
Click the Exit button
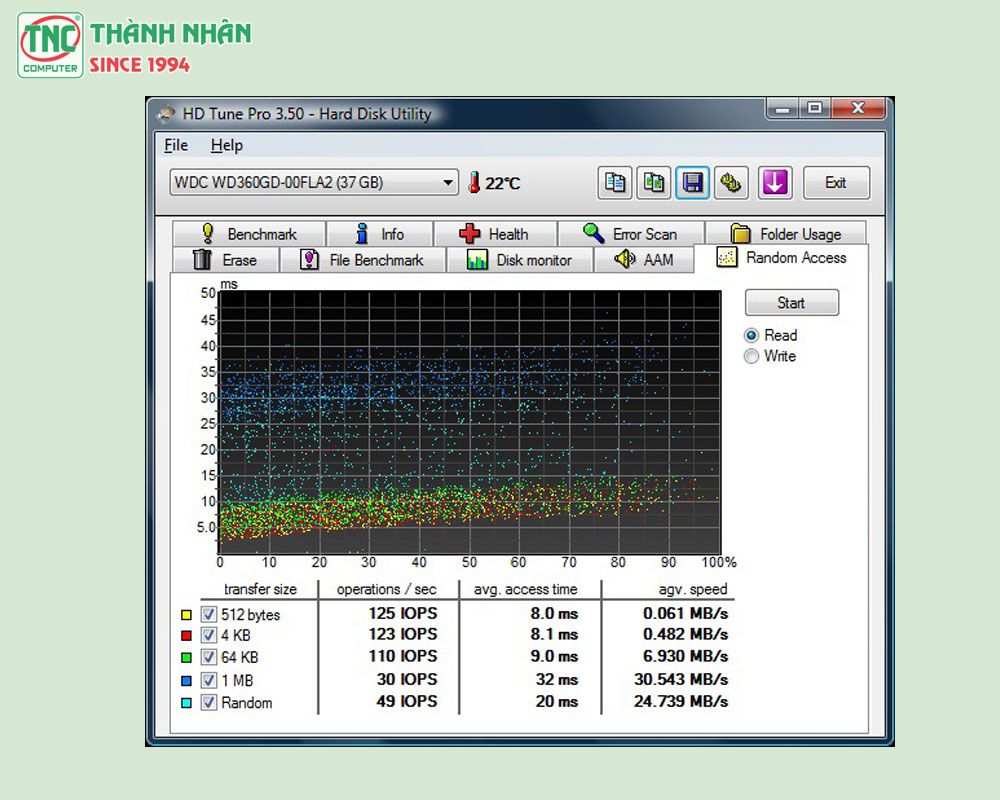836,183
